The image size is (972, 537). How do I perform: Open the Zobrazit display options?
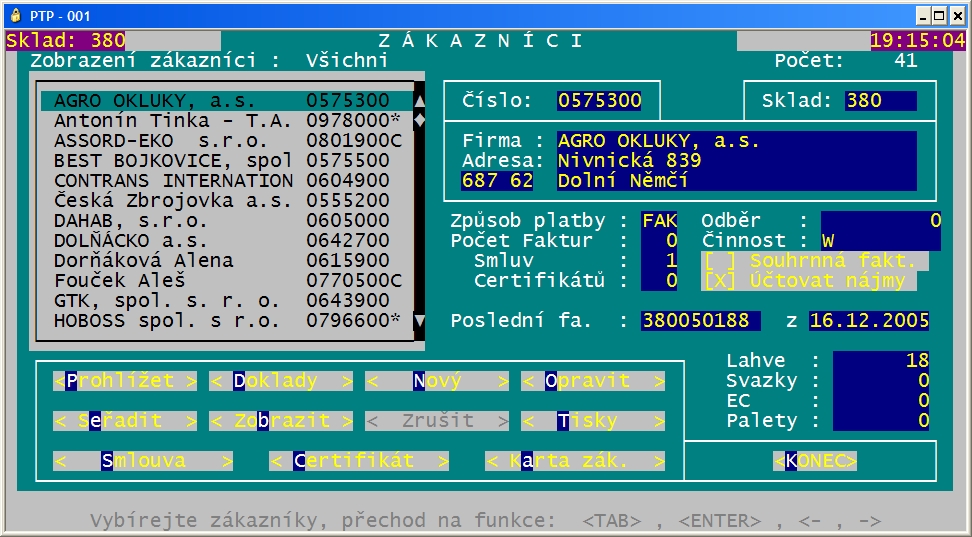(281, 421)
